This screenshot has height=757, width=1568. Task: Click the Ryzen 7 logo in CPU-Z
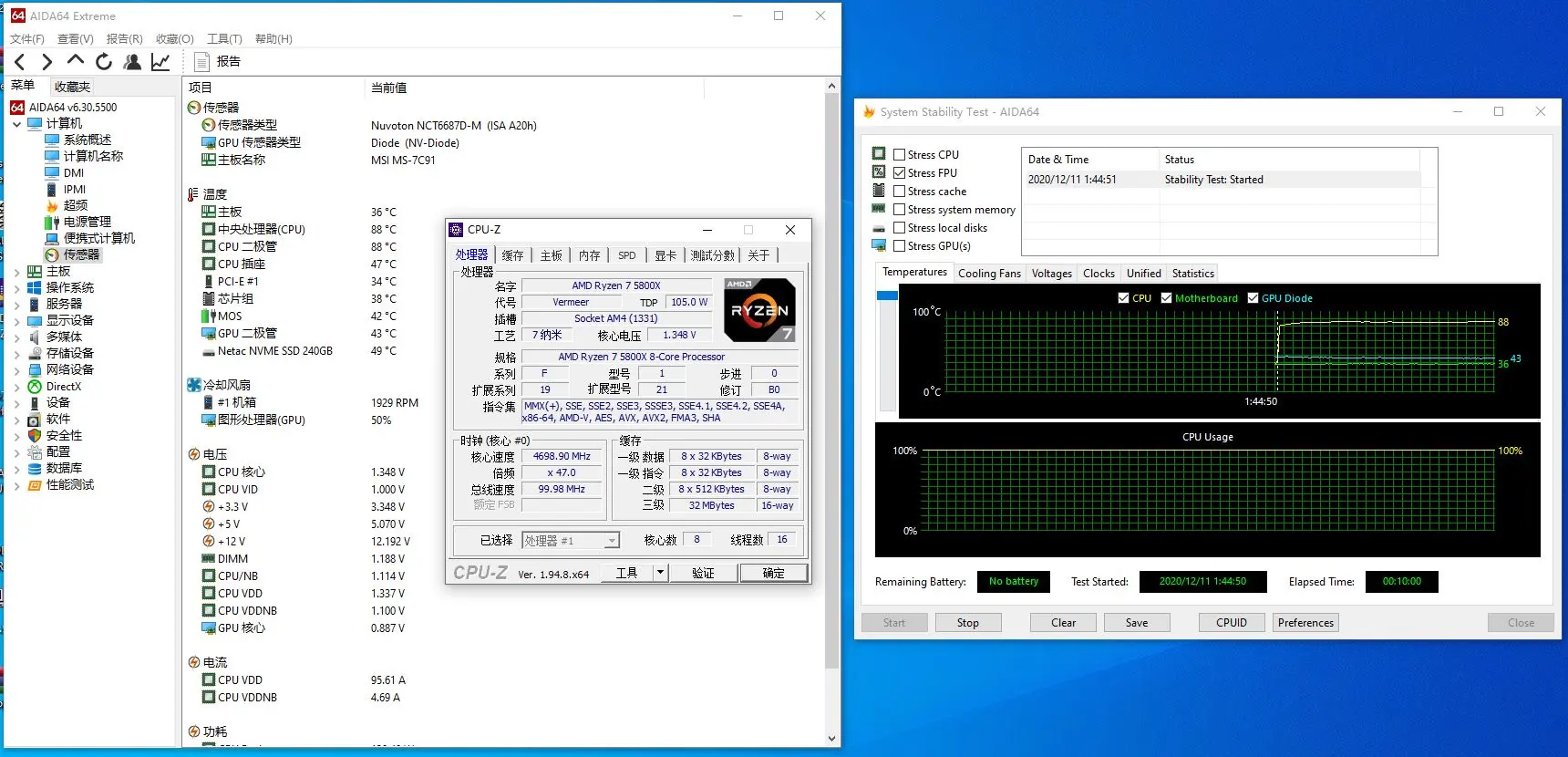[760, 310]
